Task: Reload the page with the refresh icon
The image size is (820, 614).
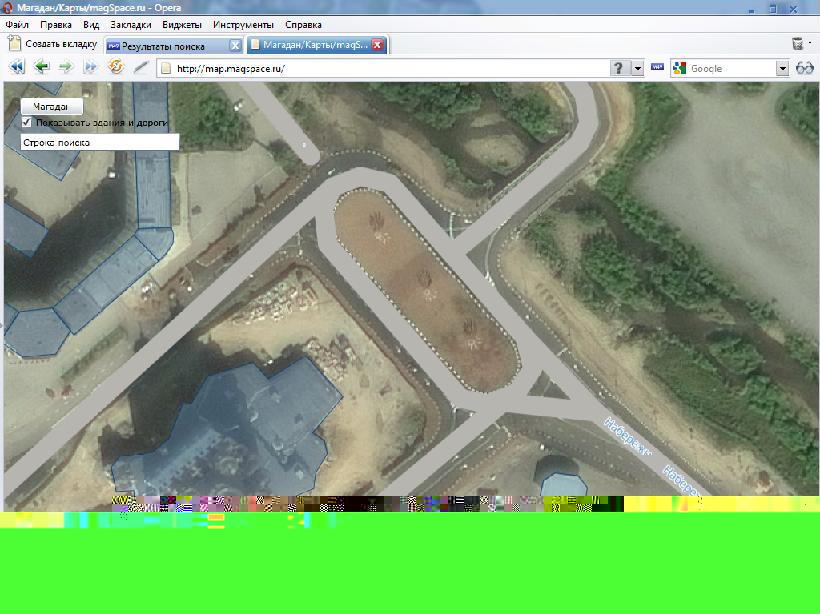Action: pos(115,68)
